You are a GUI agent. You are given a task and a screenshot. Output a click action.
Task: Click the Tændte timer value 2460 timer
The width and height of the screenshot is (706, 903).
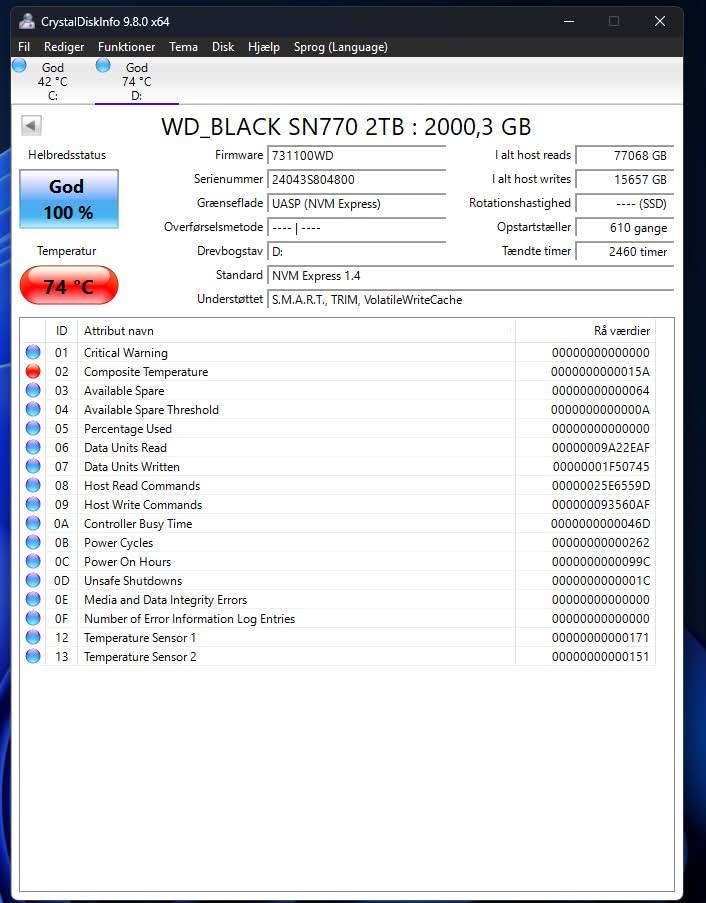[625, 252]
